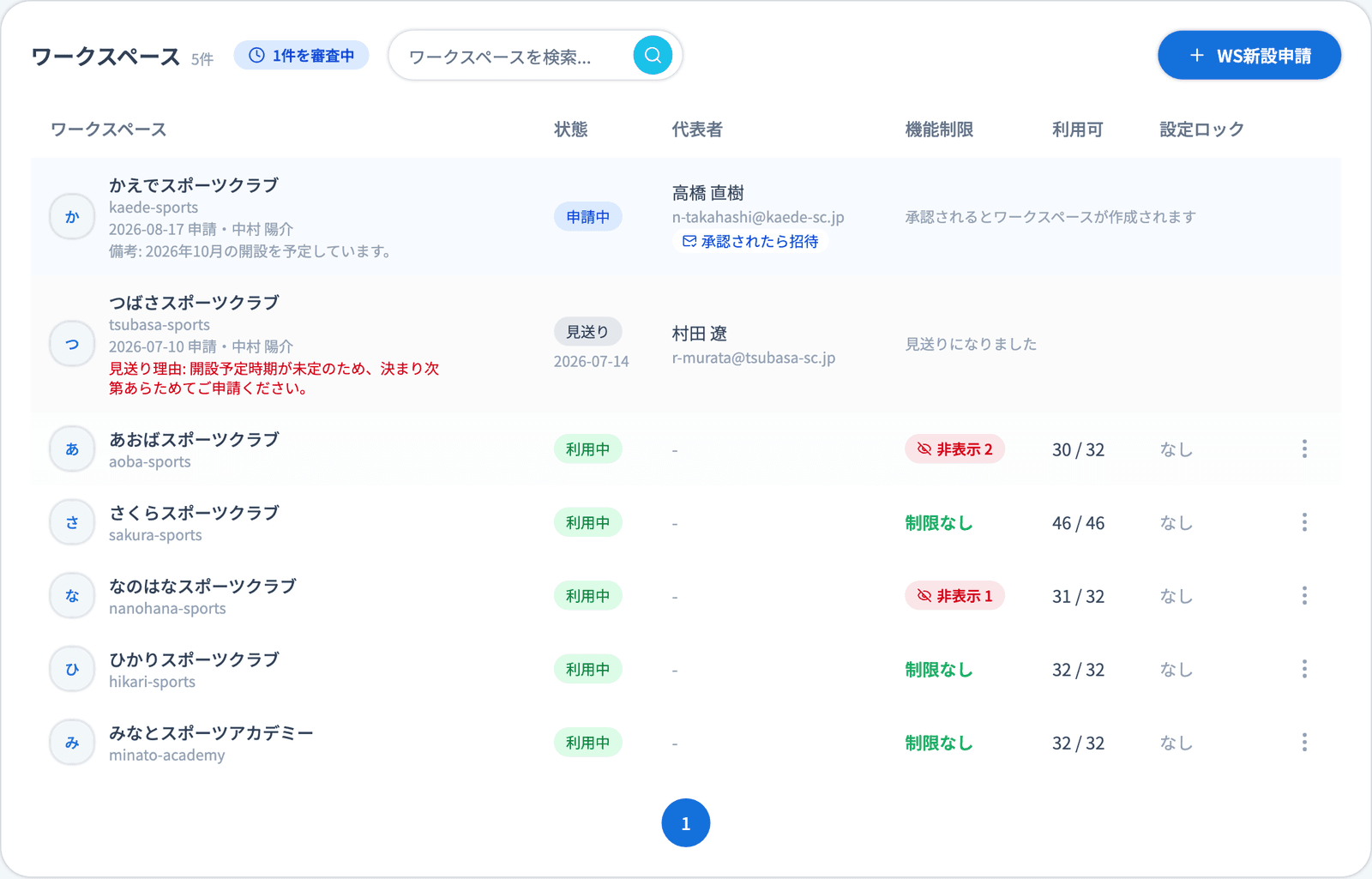Click the 30 / 32 usage value
The width and height of the screenshot is (1372, 879).
tap(1079, 449)
